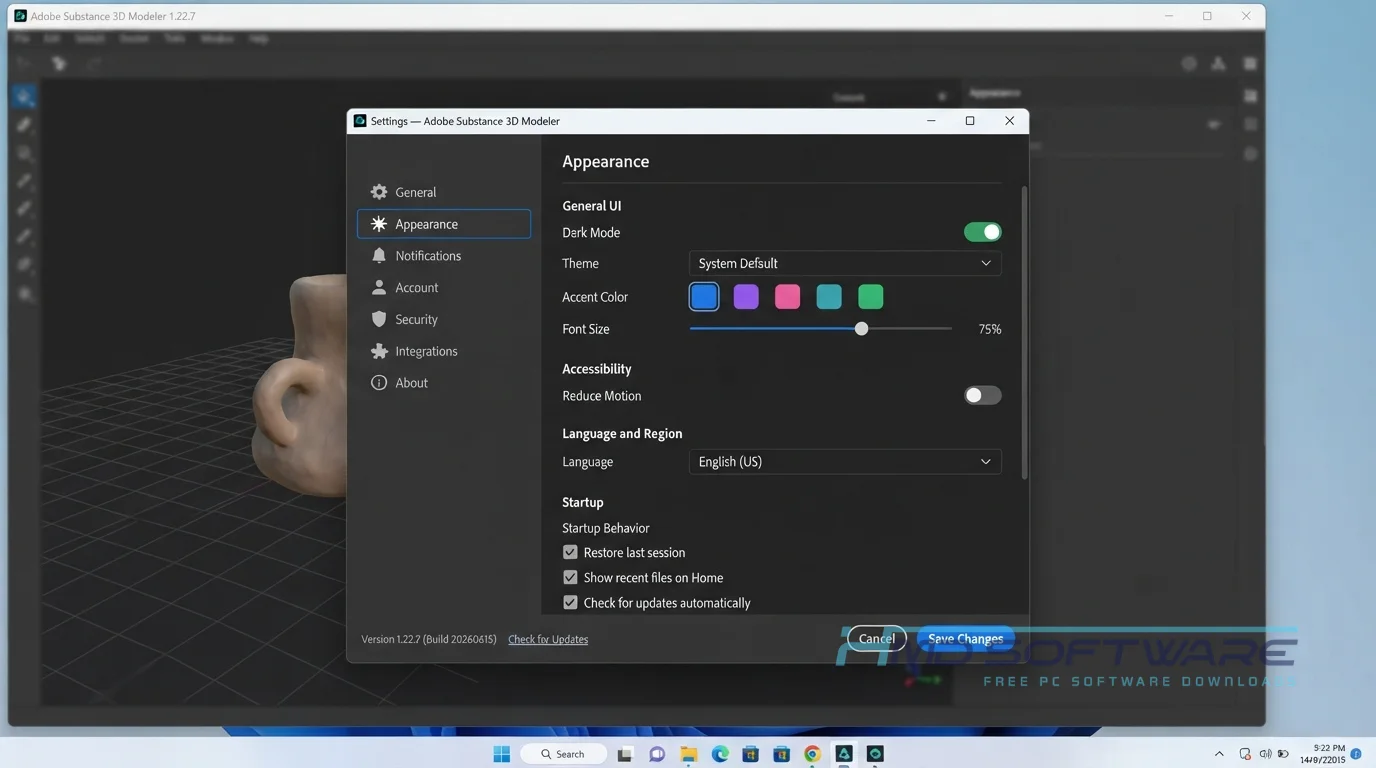This screenshot has width=1376, height=768.
Task: Click the Cancel button
Action: coord(877,638)
